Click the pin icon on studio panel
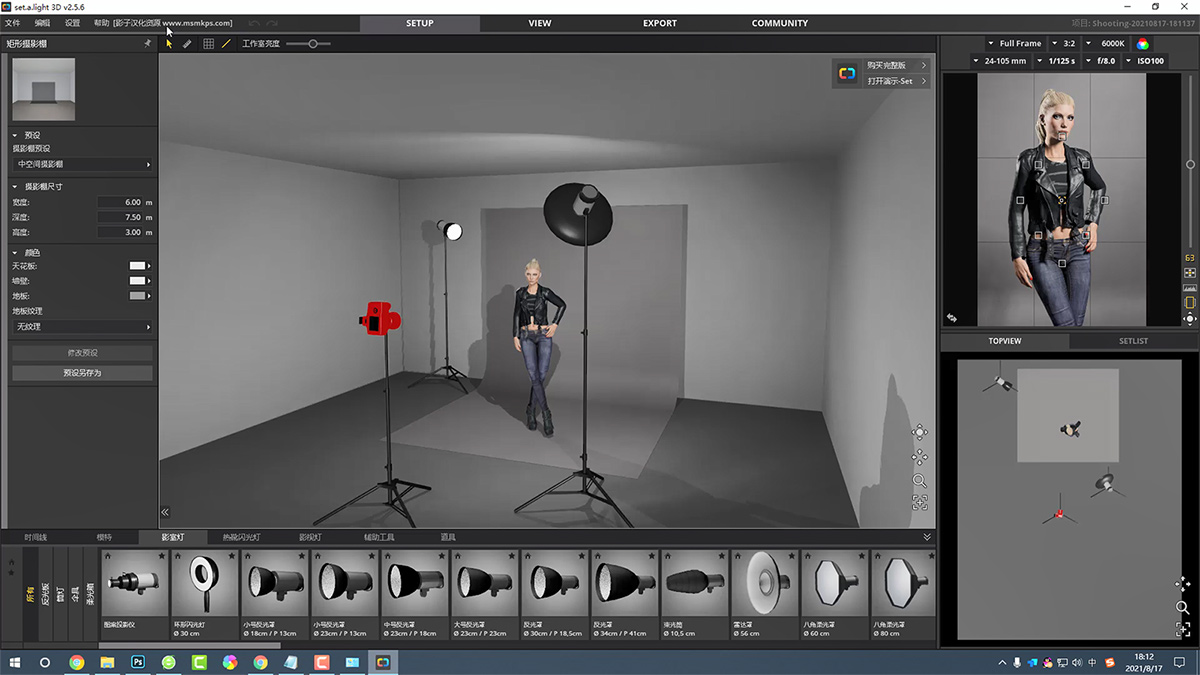This screenshot has width=1200, height=675. point(148,44)
